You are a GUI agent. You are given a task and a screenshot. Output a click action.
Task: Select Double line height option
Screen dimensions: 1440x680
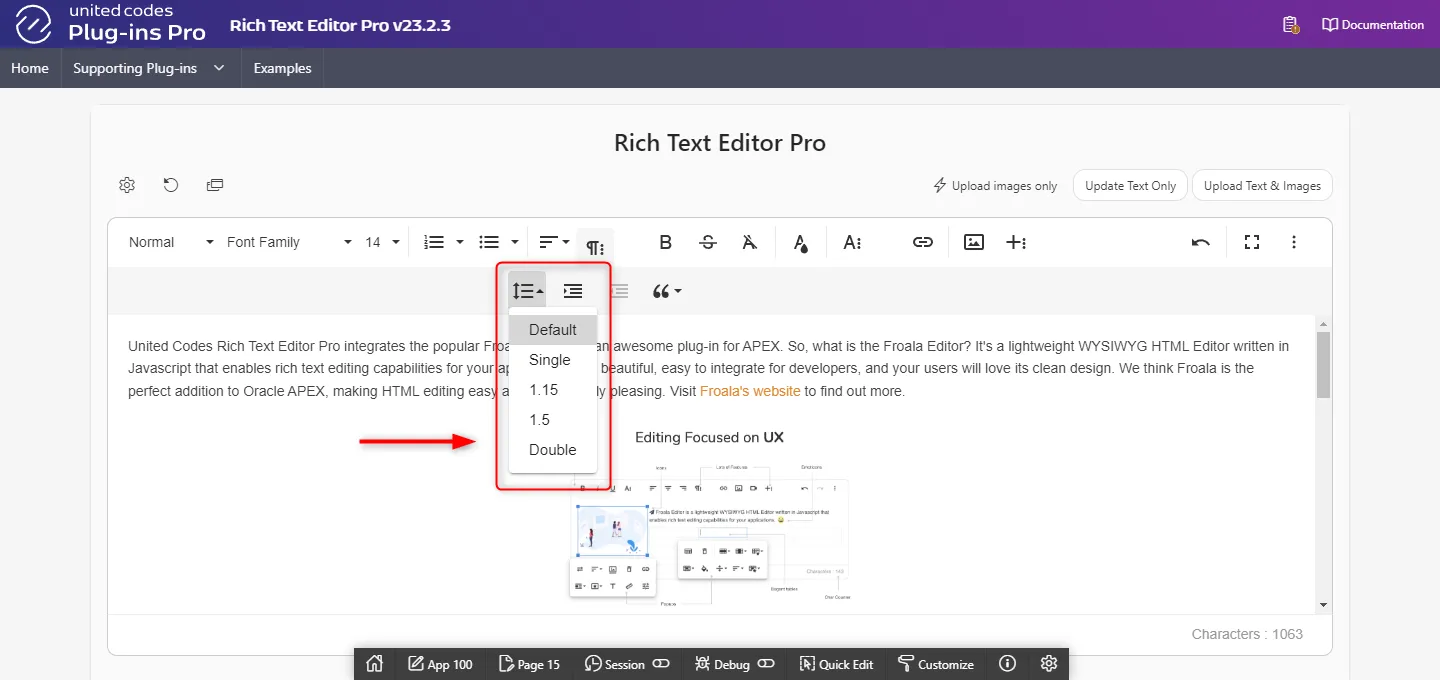pyautogui.click(x=552, y=450)
